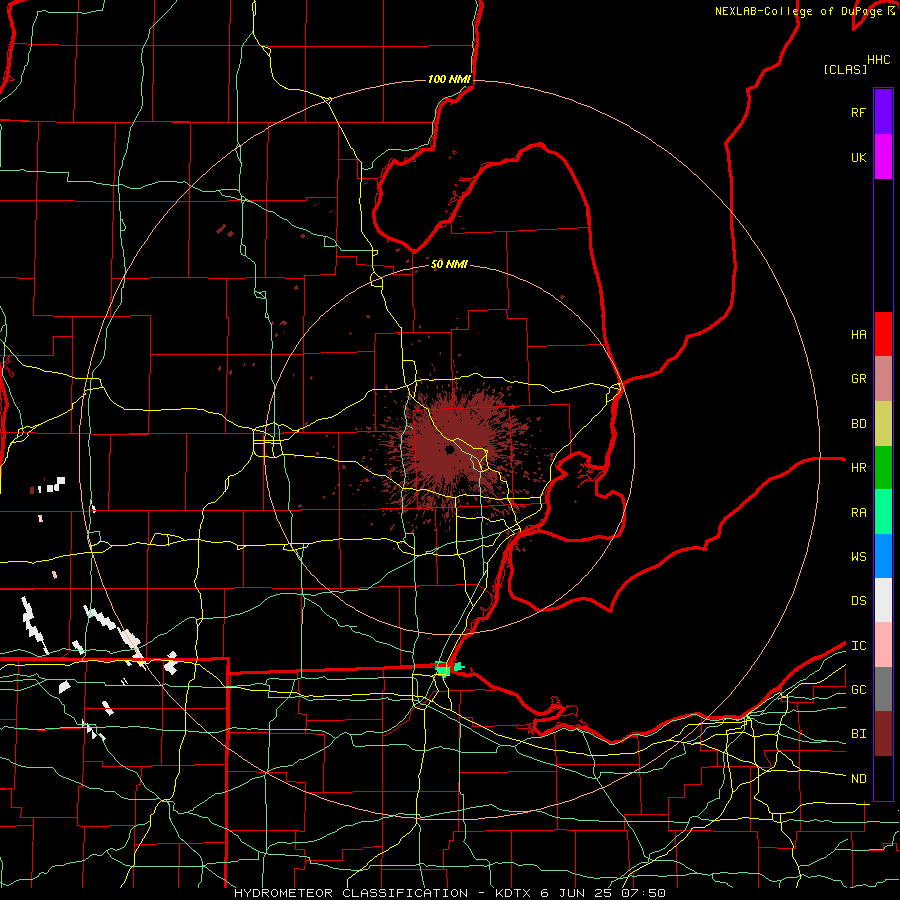The height and width of the screenshot is (900, 900).
Task: Click the RF purple legend swatch
Action: [883, 112]
